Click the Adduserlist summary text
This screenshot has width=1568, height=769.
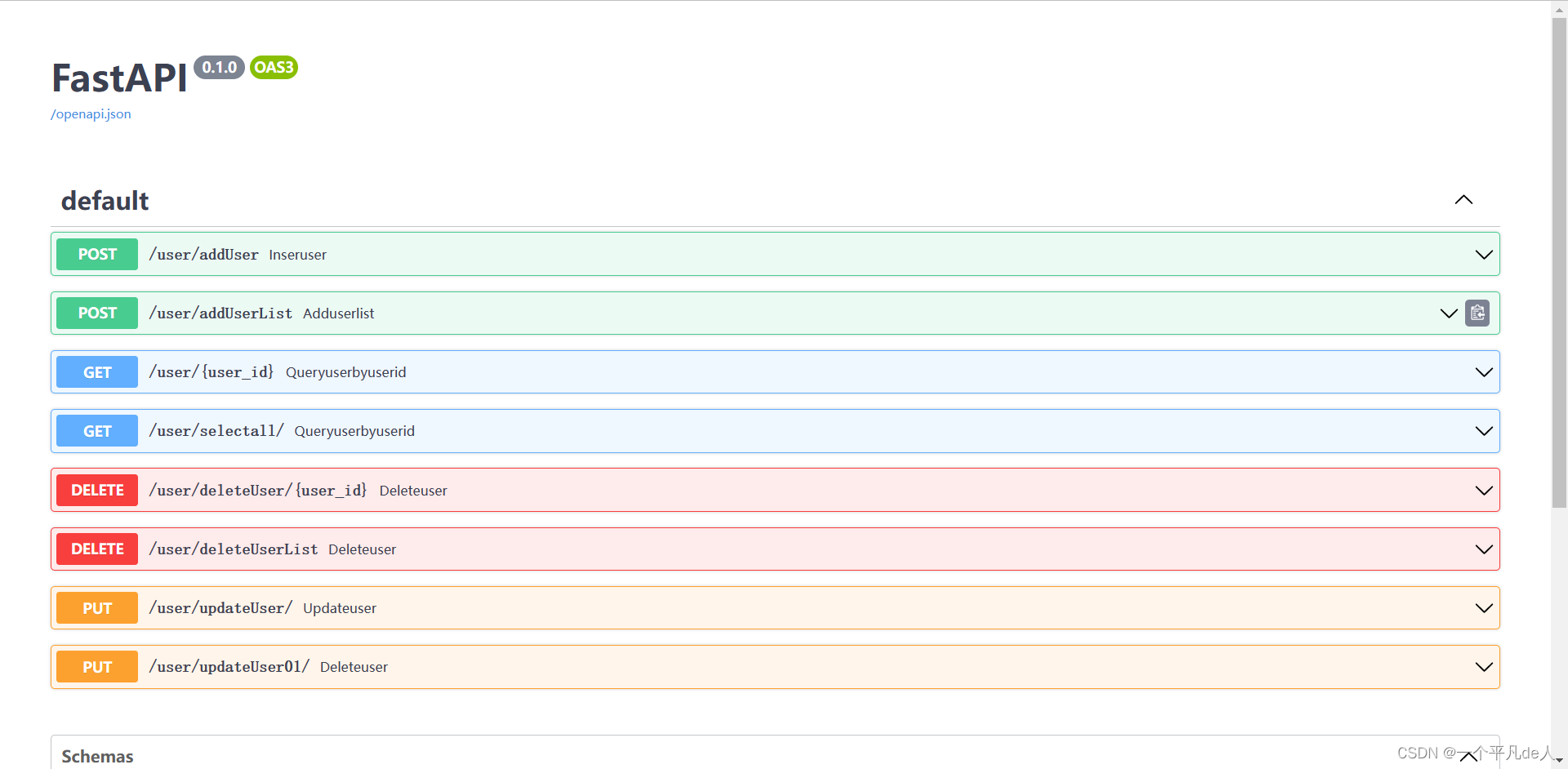[x=338, y=313]
